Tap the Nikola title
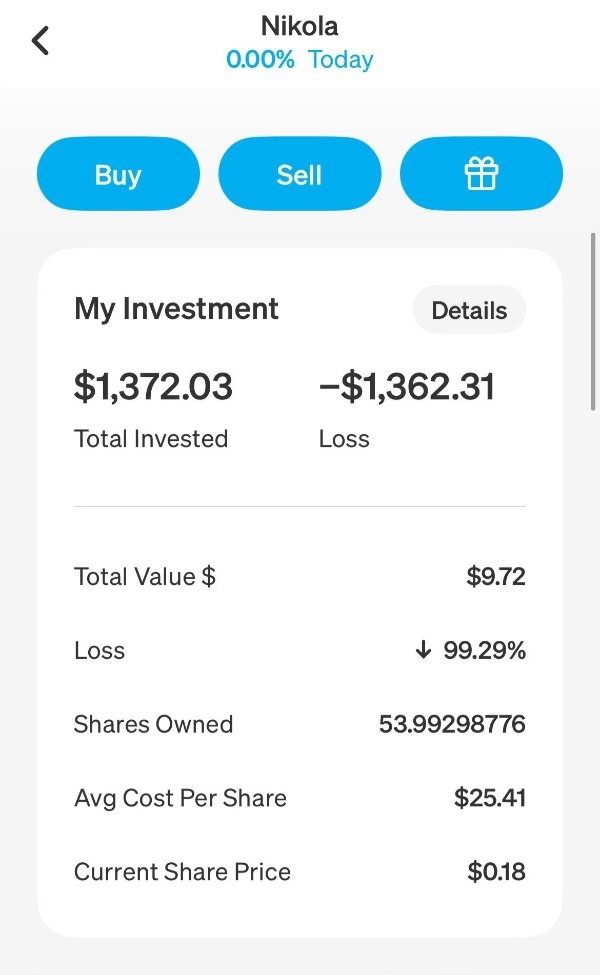600x975 pixels. pyautogui.click(x=299, y=24)
